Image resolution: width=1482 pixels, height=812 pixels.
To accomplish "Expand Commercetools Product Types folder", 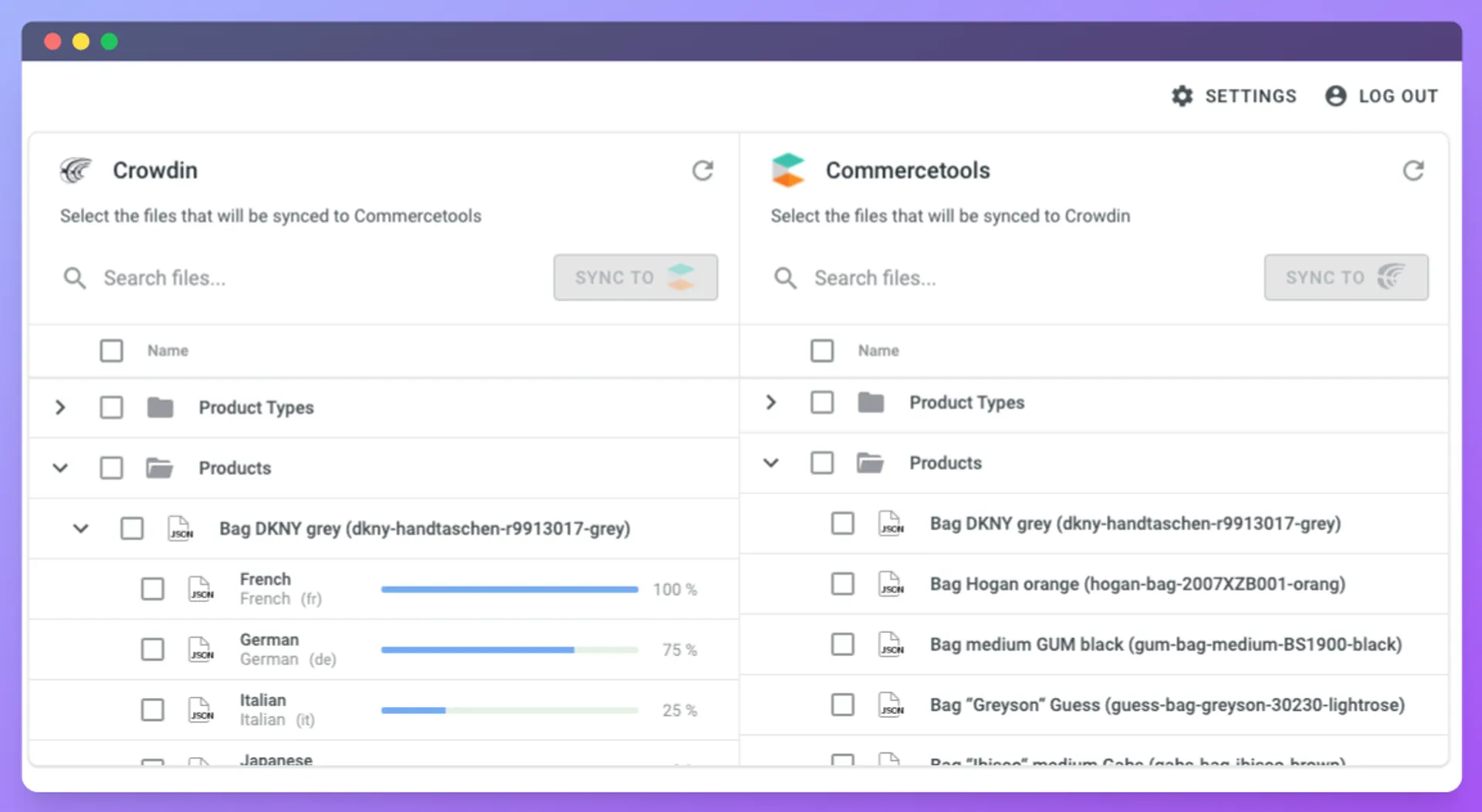I will coord(771,402).
